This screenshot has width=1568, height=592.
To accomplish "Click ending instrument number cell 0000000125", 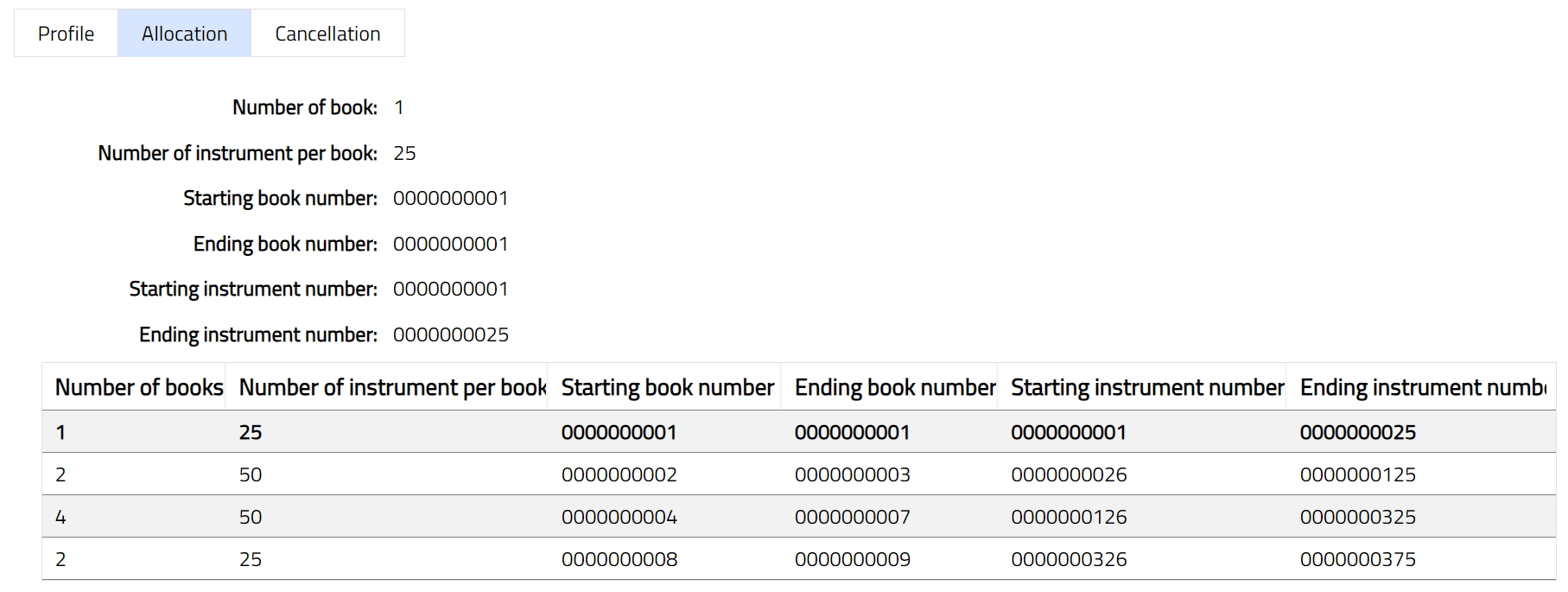I will click(x=1357, y=474).
